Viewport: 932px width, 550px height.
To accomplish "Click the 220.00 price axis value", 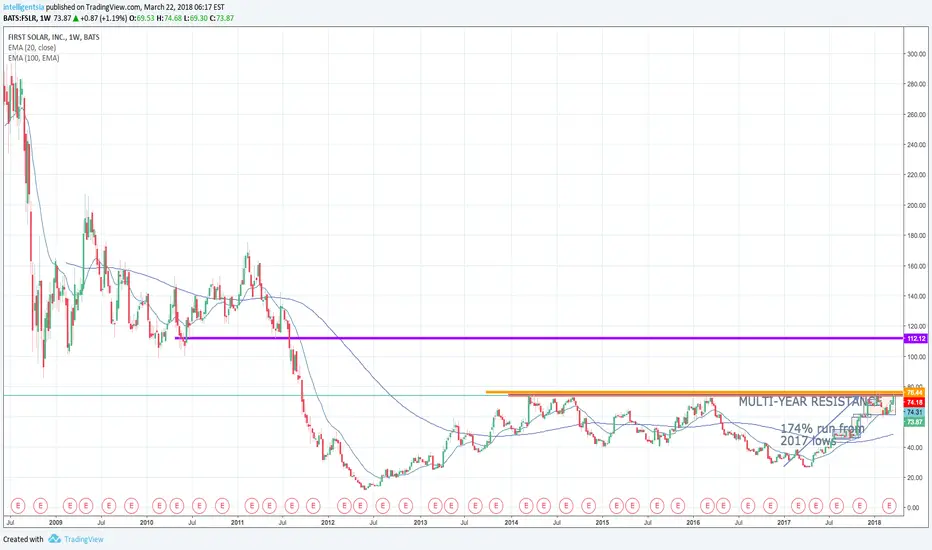I will coord(916,175).
